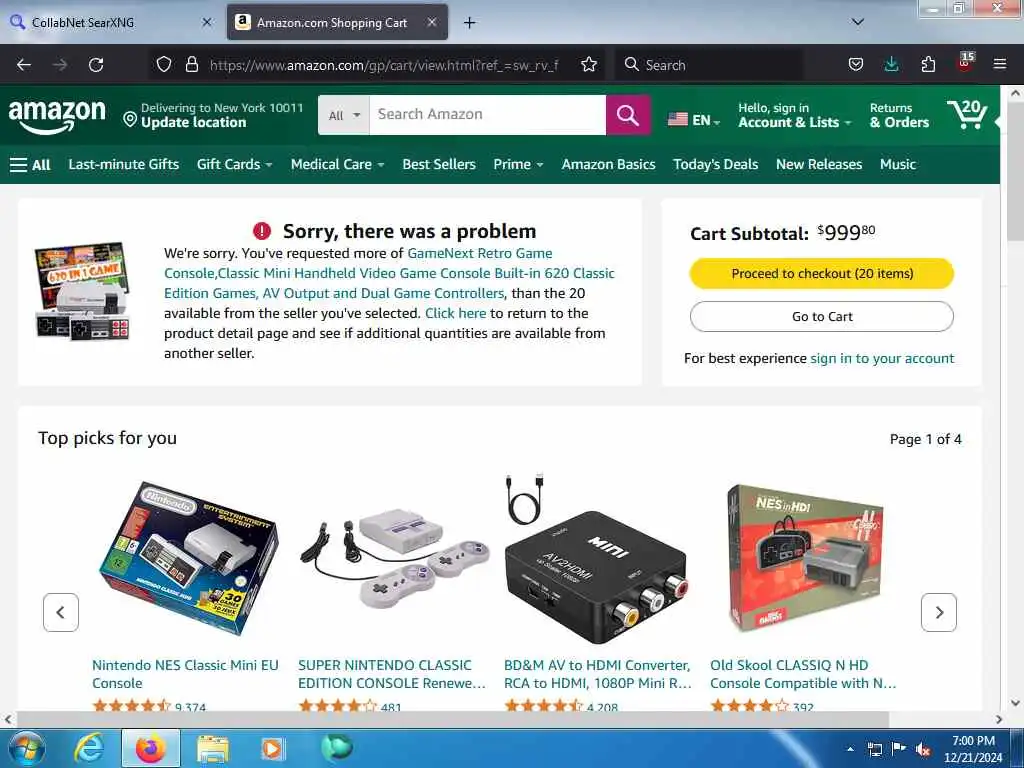
Task: Open Today's Deals in nav bar
Action: [x=715, y=165]
